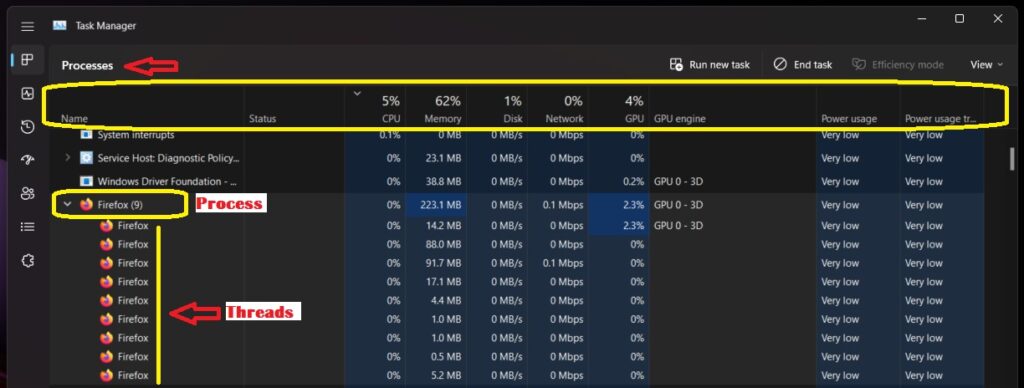Click Firefox icon in 0.5 MB row
Screen dimensions: 1024x388
[106, 357]
